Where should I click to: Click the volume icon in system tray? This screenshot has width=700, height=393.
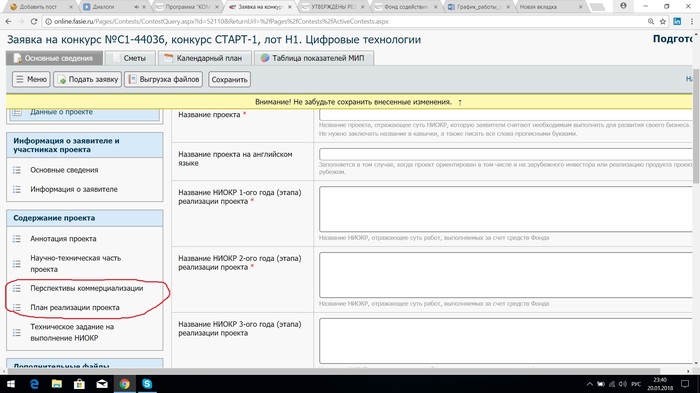click(623, 384)
